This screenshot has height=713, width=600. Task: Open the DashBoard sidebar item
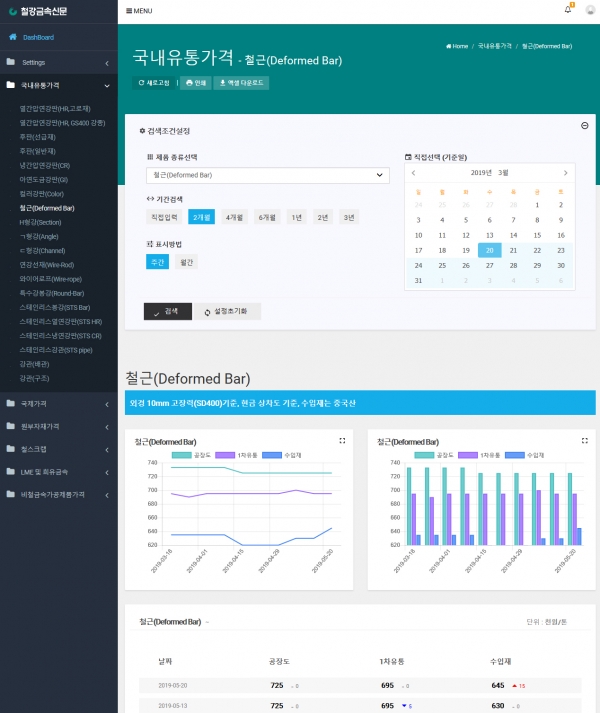click(38, 38)
